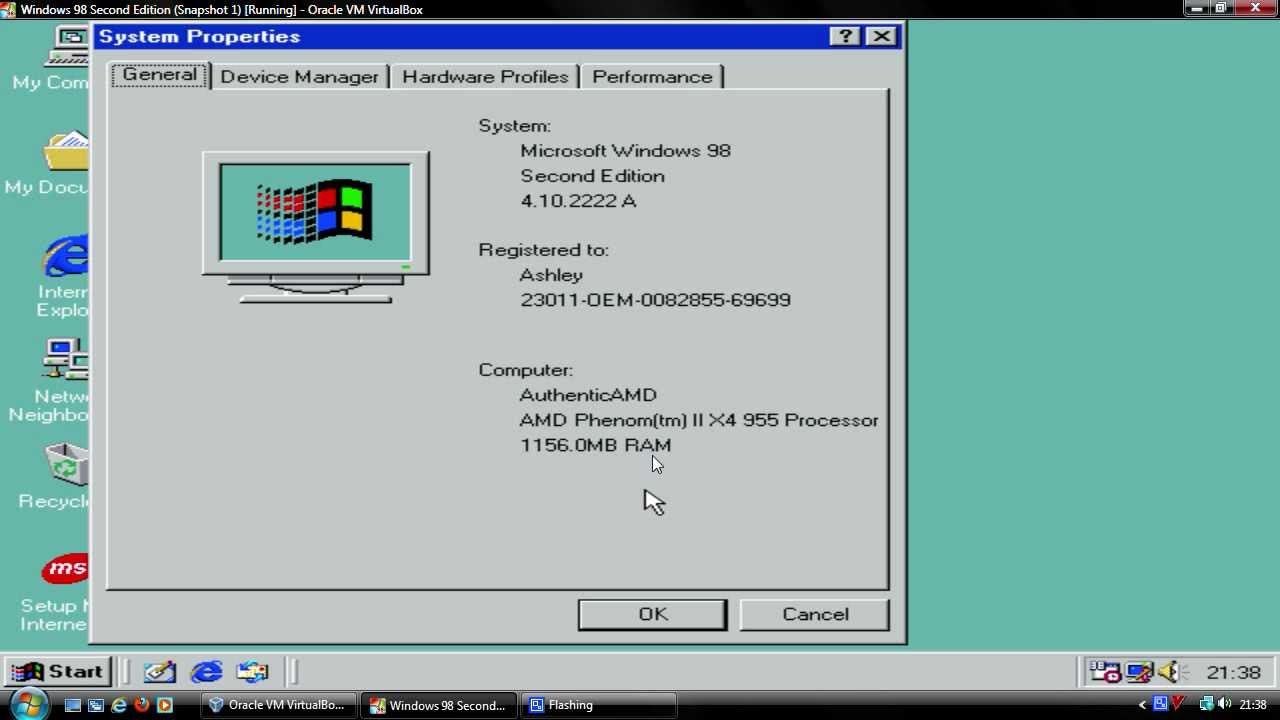Click the host white volume speaker tray icon
The height and width of the screenshot is (720, 1280).
pyautogui.click(x=1224, y=704)
